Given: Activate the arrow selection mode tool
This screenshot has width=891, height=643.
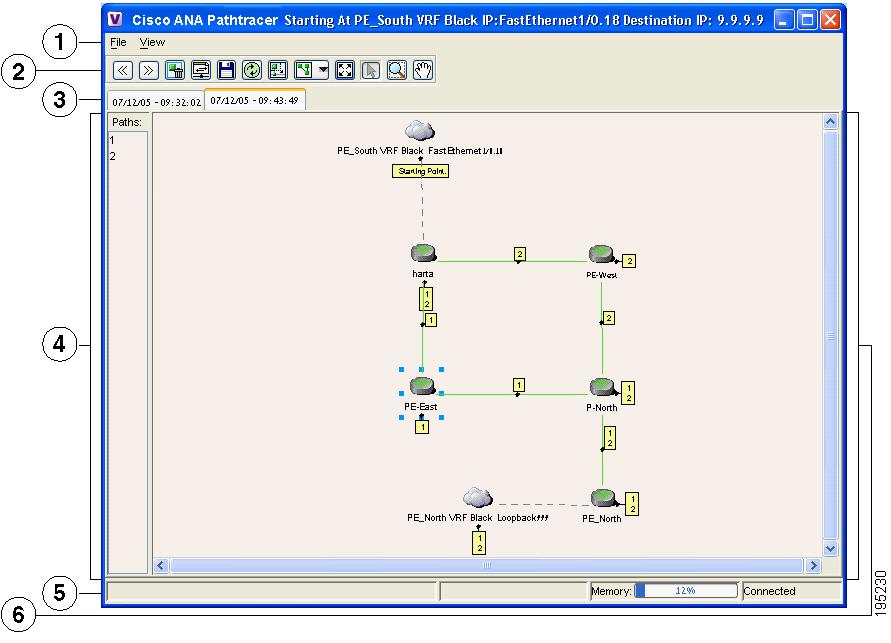Looking at the screenshot, I should [x=371, y=70].
